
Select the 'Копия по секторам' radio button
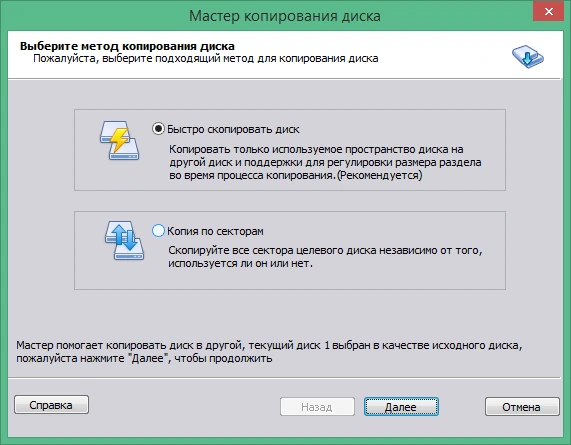(158, 231)
